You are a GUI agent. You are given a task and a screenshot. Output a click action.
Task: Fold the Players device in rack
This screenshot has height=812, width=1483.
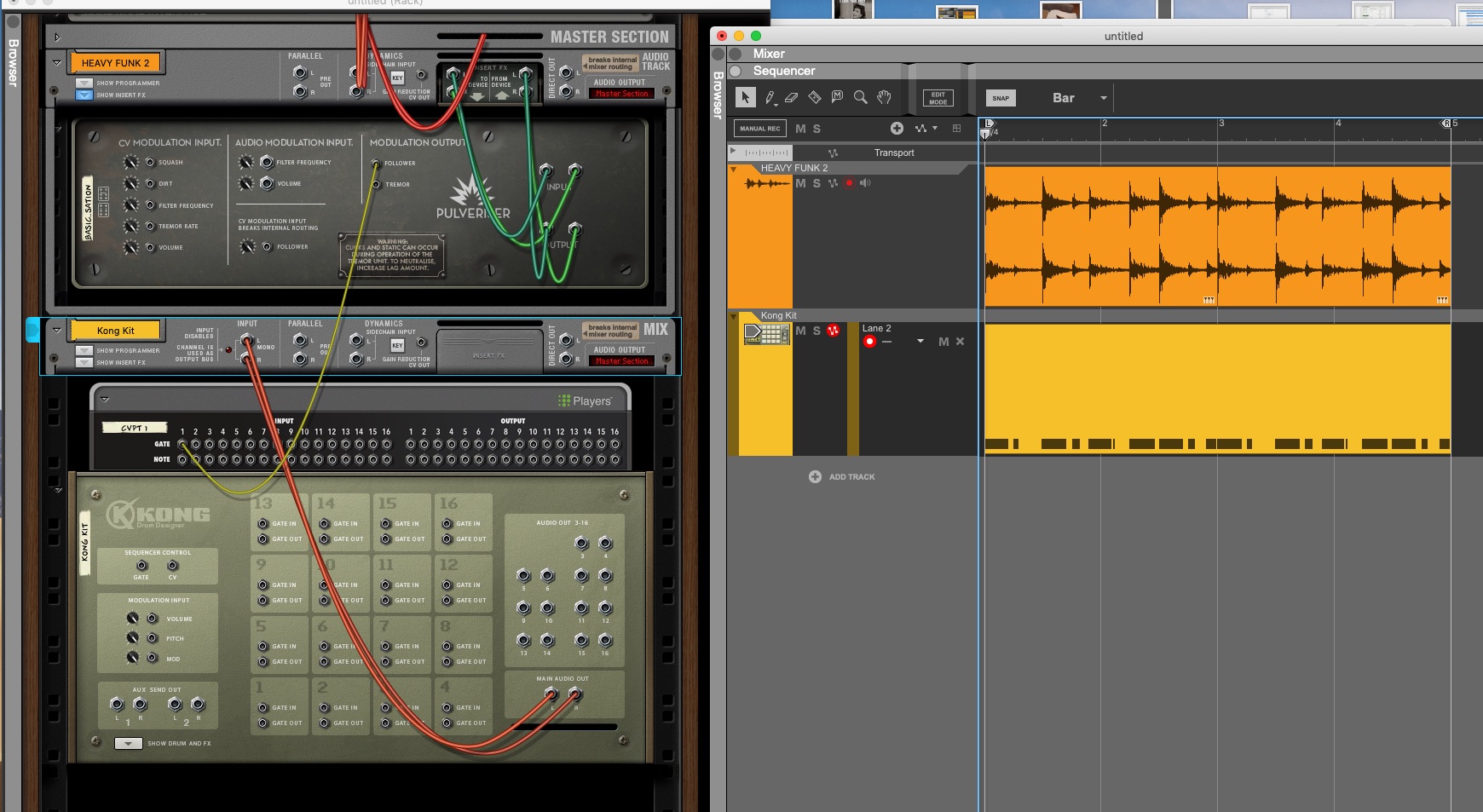click(x=105, y=399)
